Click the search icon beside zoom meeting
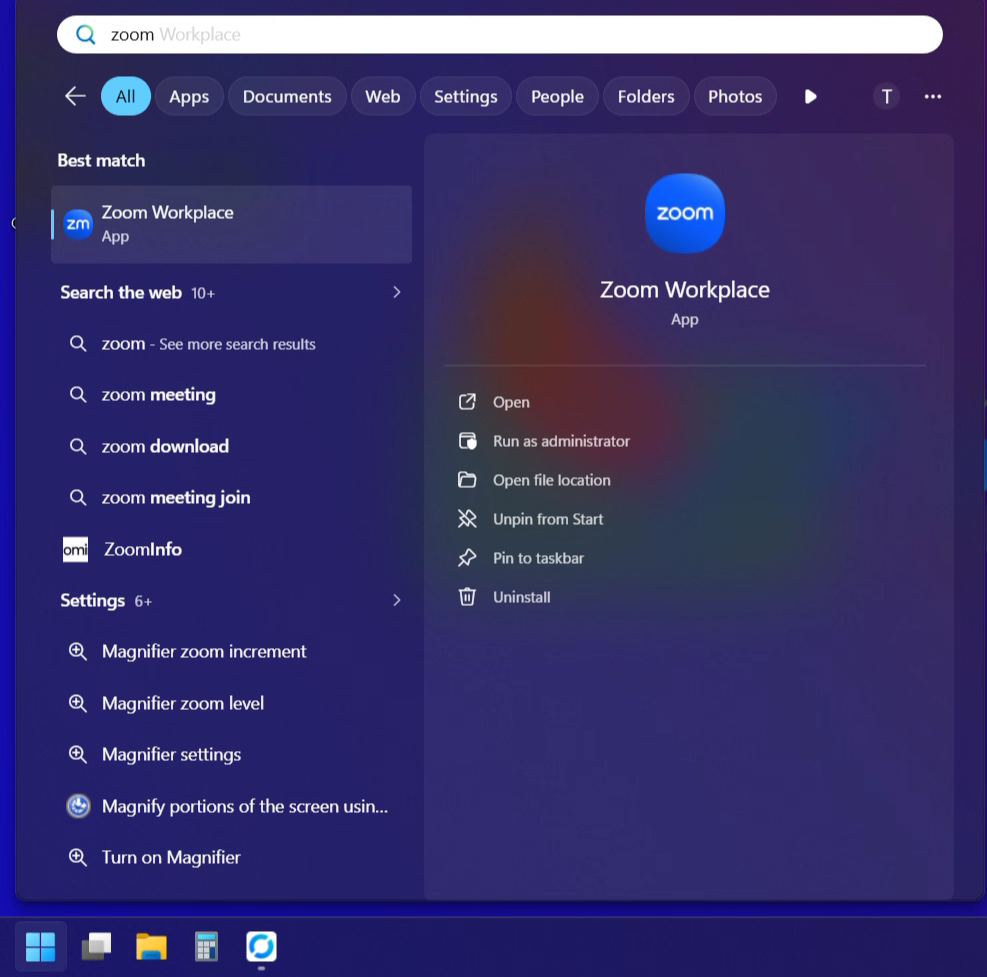Image resolution: width=987 pixels, height=977 pixels. (x=78, y=395)
